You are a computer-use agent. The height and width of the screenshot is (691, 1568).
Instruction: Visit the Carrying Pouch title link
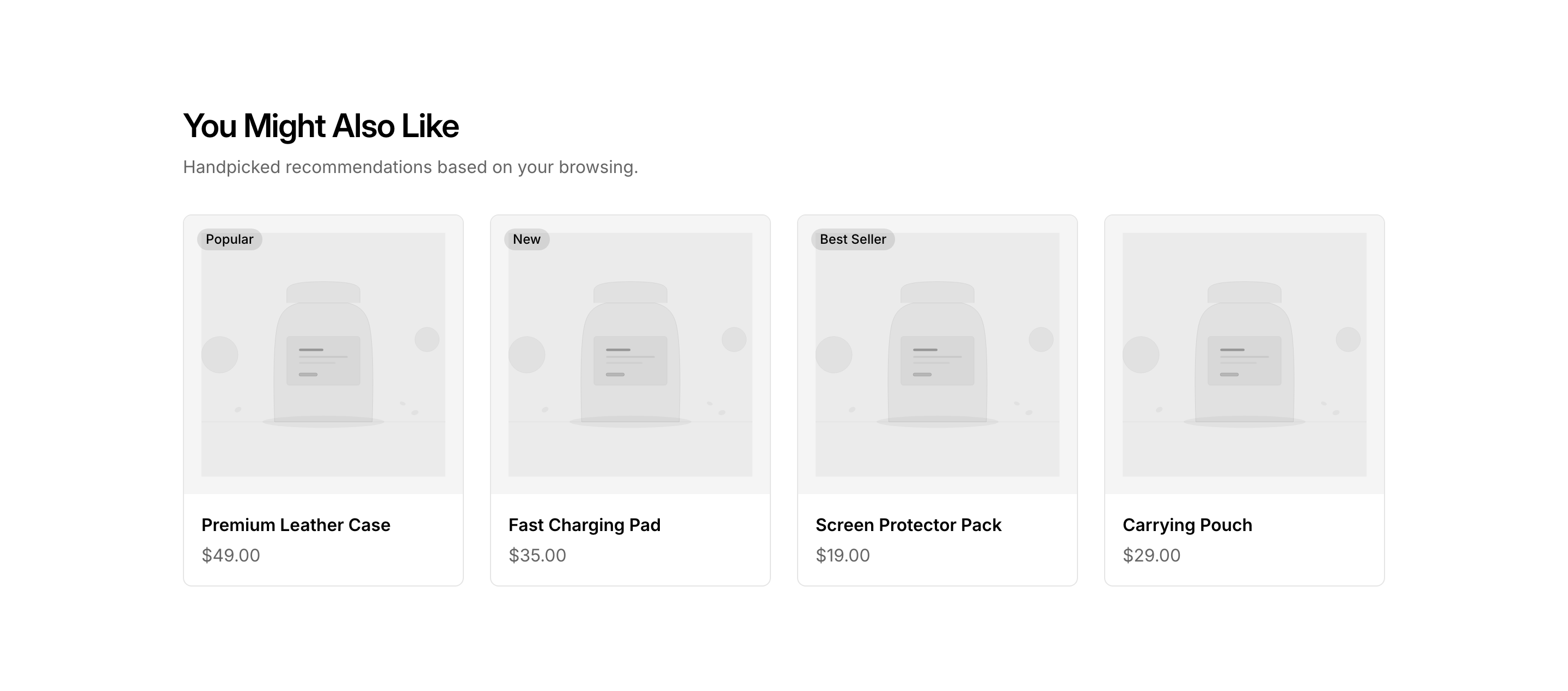coord(1187,525)
